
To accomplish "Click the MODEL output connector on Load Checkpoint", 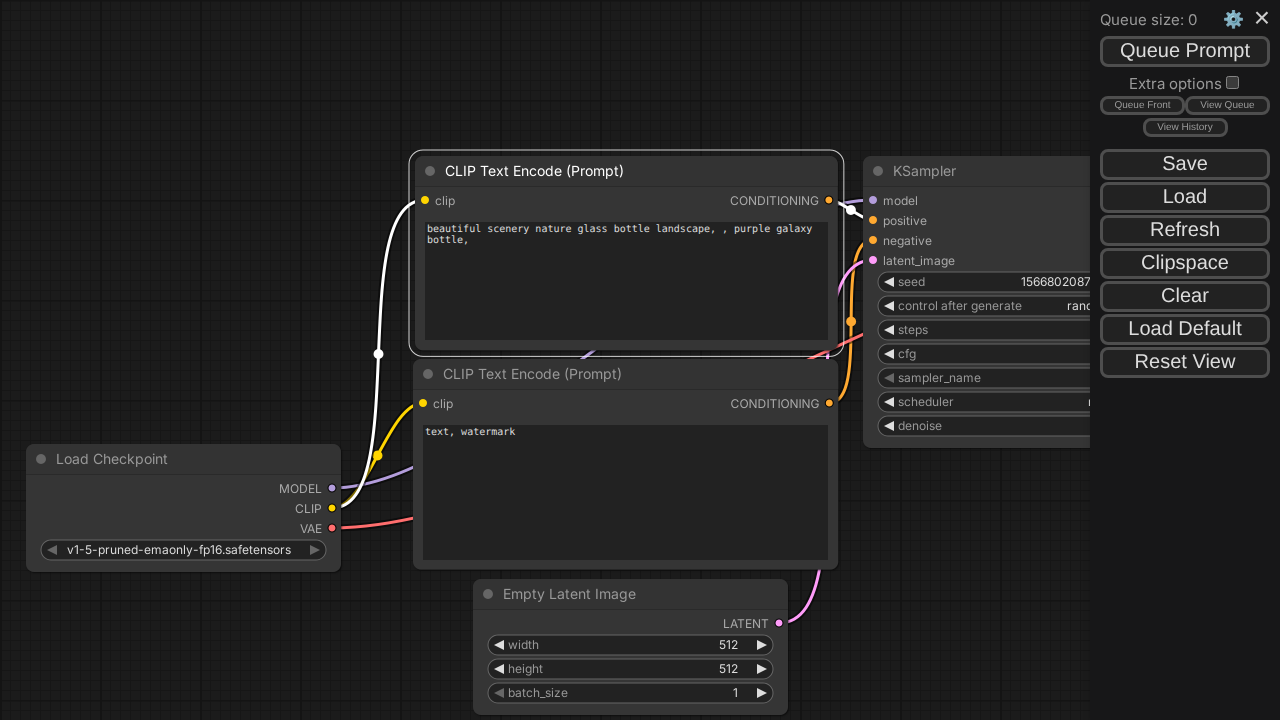I will click(332, 488).
